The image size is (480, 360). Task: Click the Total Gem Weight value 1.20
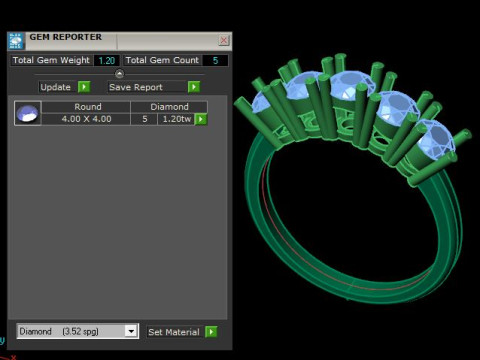click(x=107, y=60)
